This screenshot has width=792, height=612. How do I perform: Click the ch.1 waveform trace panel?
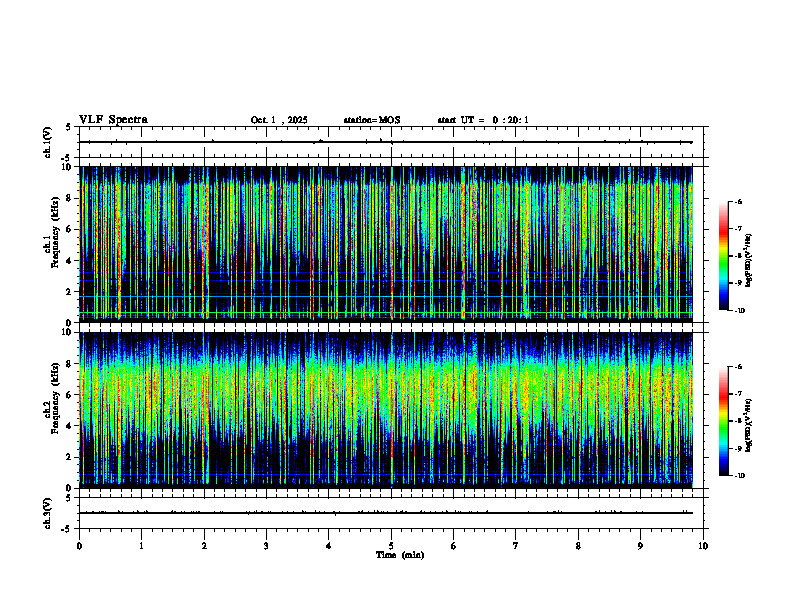391,142
